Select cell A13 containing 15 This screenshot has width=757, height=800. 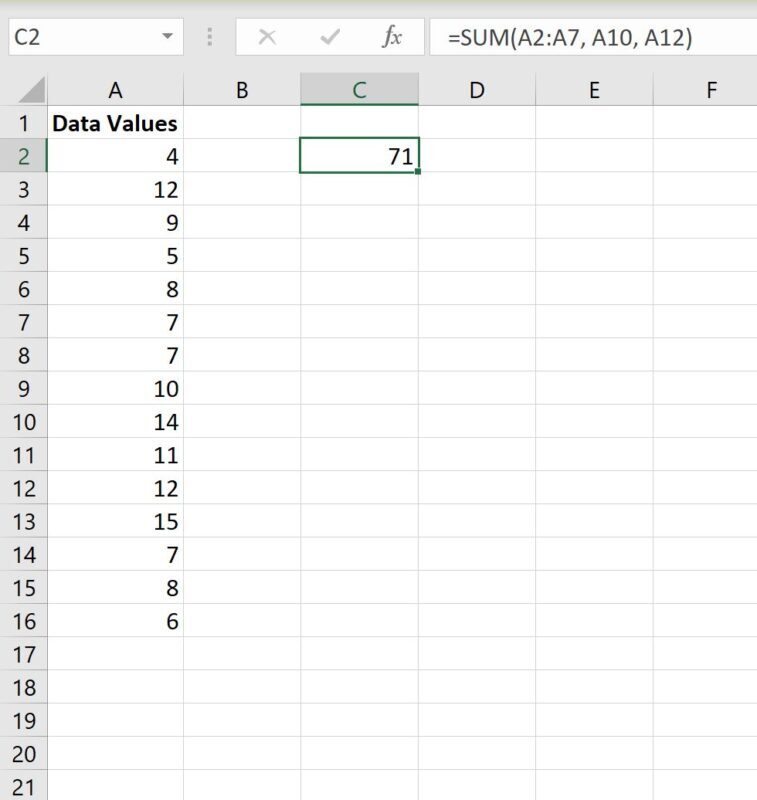115,521
